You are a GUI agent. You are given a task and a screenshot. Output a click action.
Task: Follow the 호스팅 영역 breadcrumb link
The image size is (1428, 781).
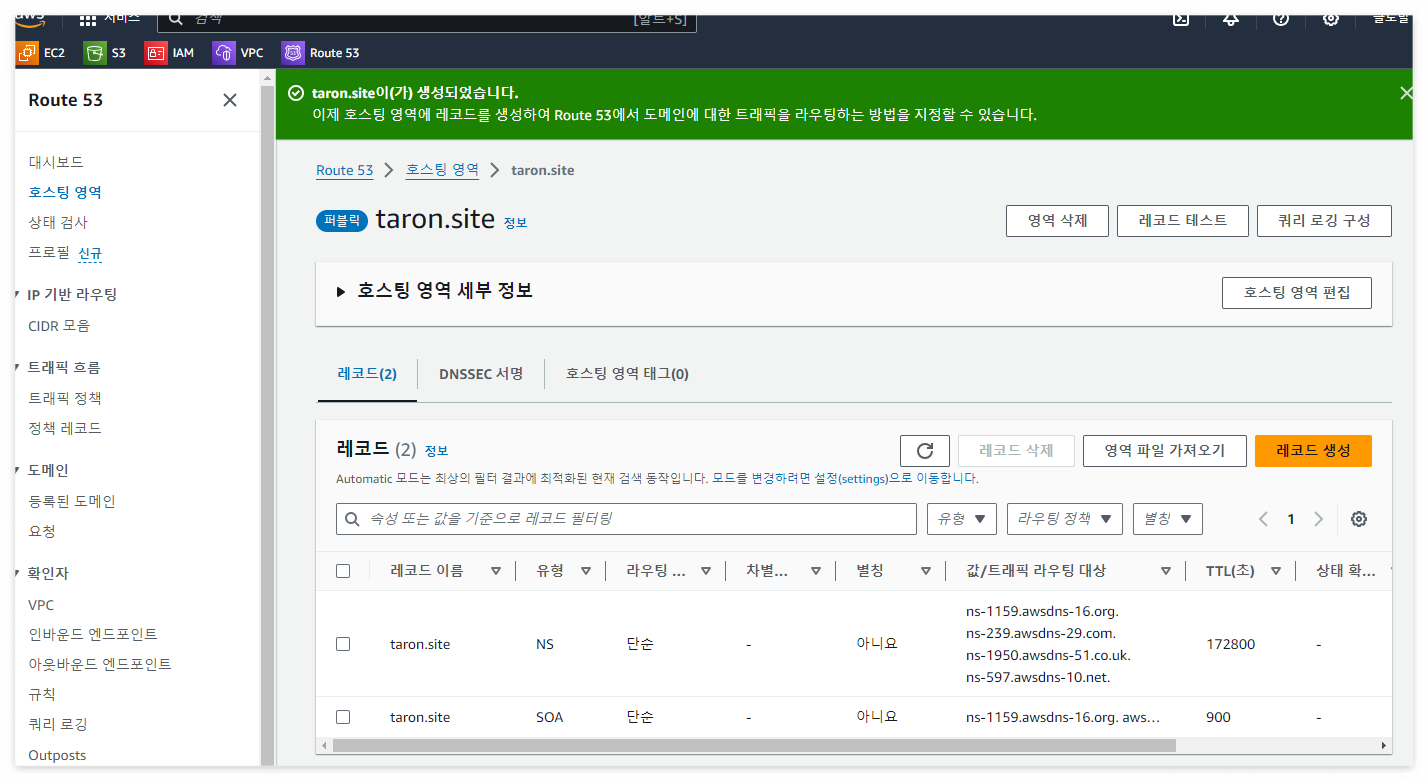442,170
